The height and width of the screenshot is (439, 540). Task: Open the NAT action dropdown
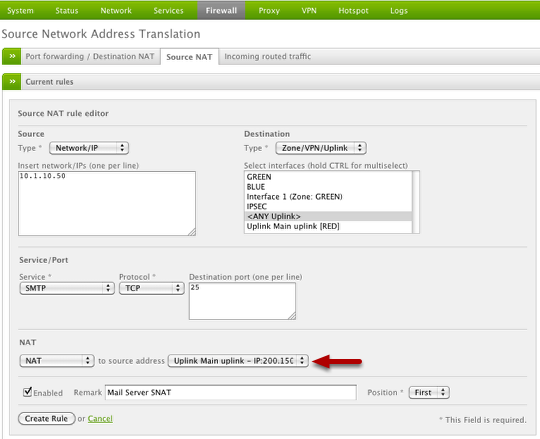tap(57, 360)
